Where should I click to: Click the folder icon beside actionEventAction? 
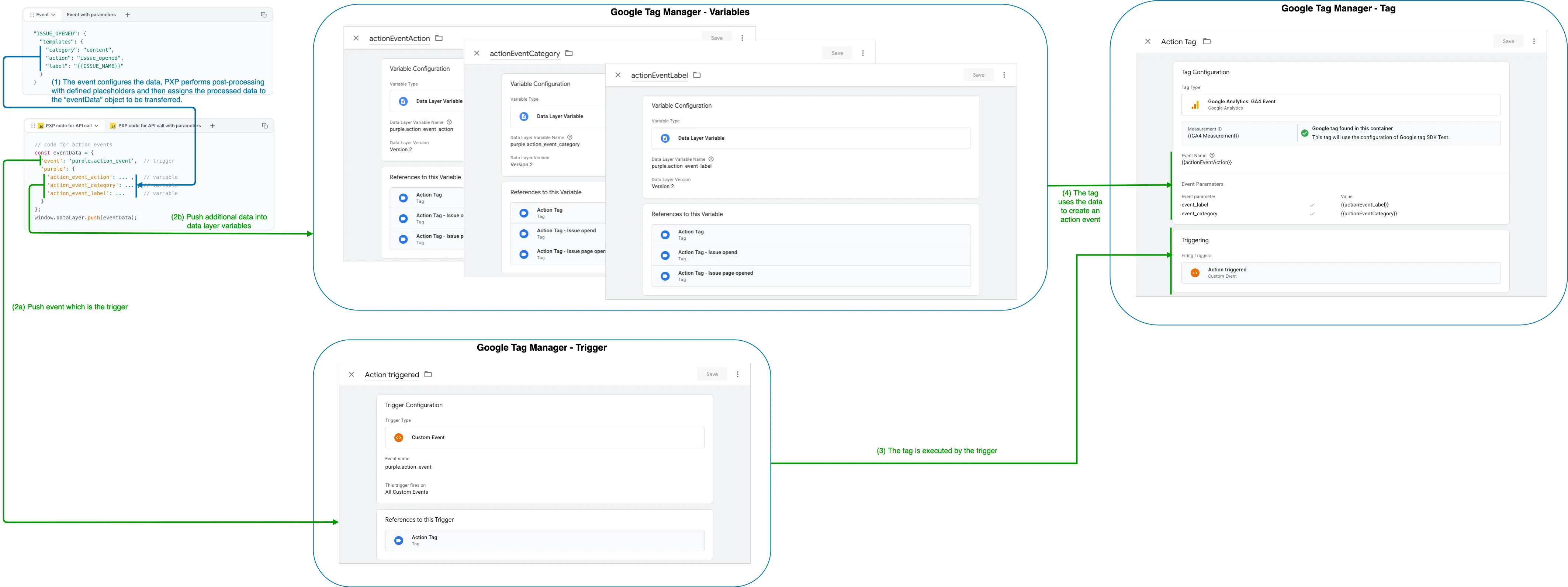click(x=439, y=38)
